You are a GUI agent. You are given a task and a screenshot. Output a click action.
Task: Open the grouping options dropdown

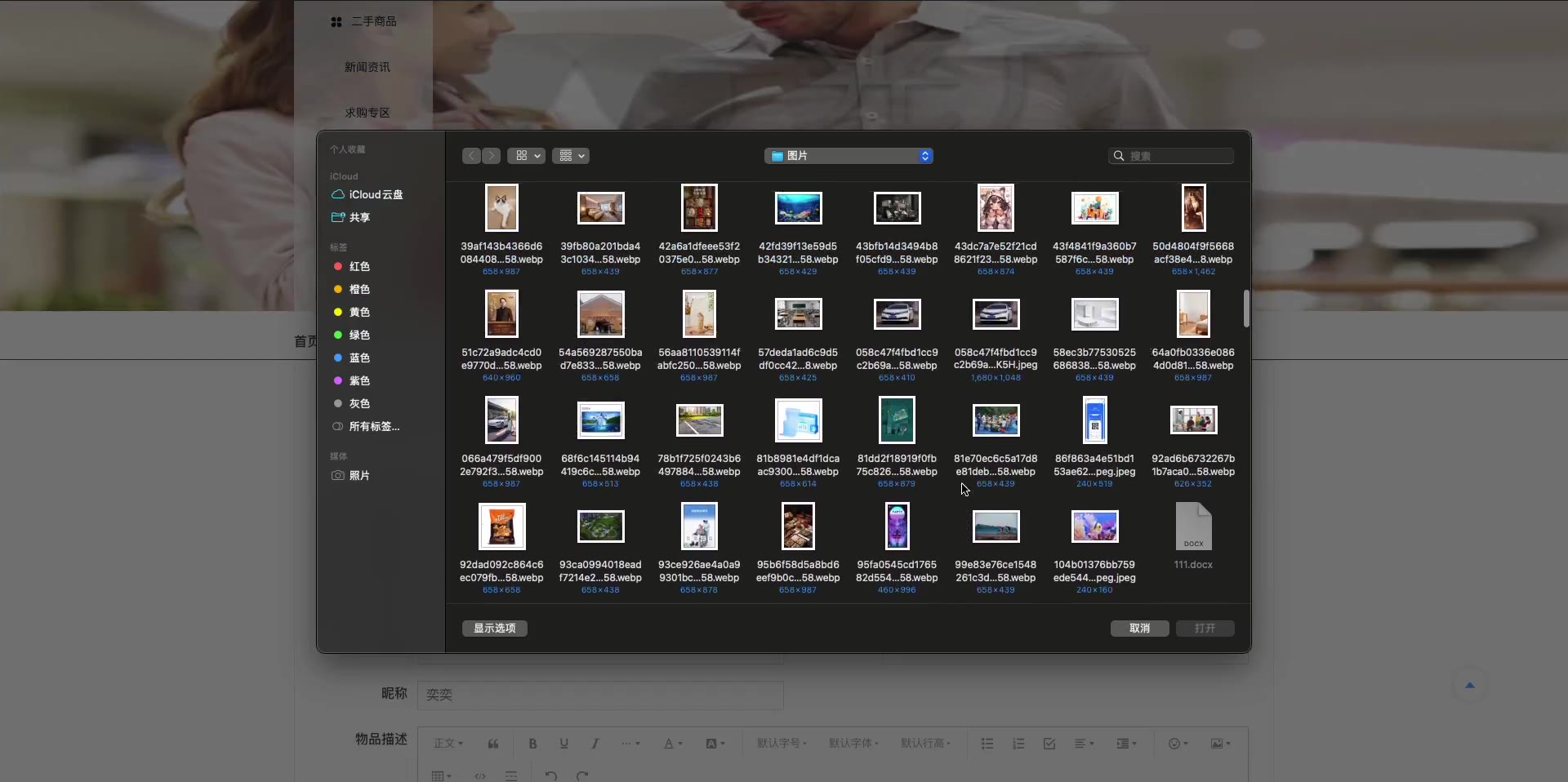click(571, 156)
